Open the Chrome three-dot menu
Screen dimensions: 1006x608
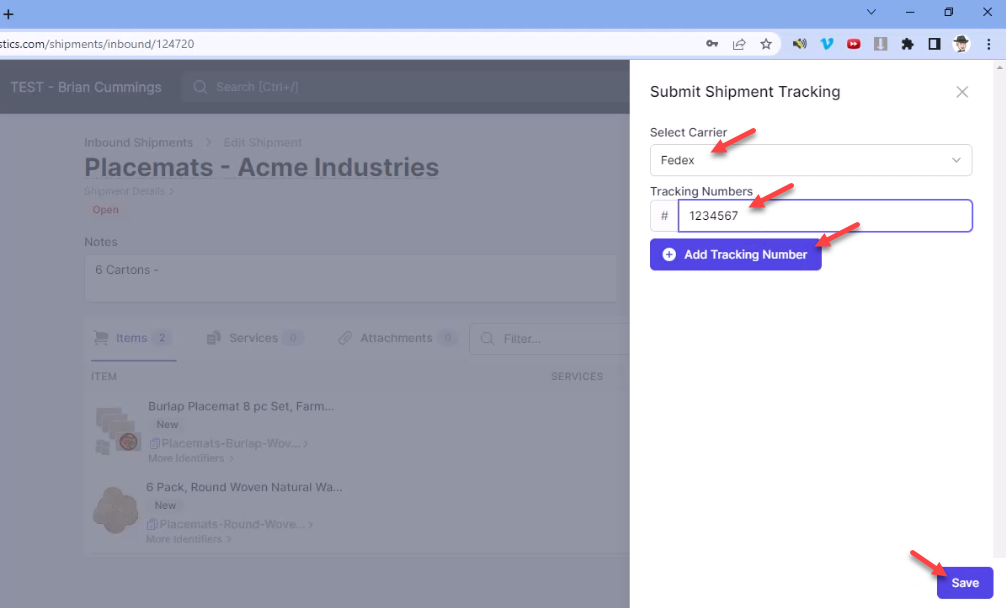[x=989, y=44]
